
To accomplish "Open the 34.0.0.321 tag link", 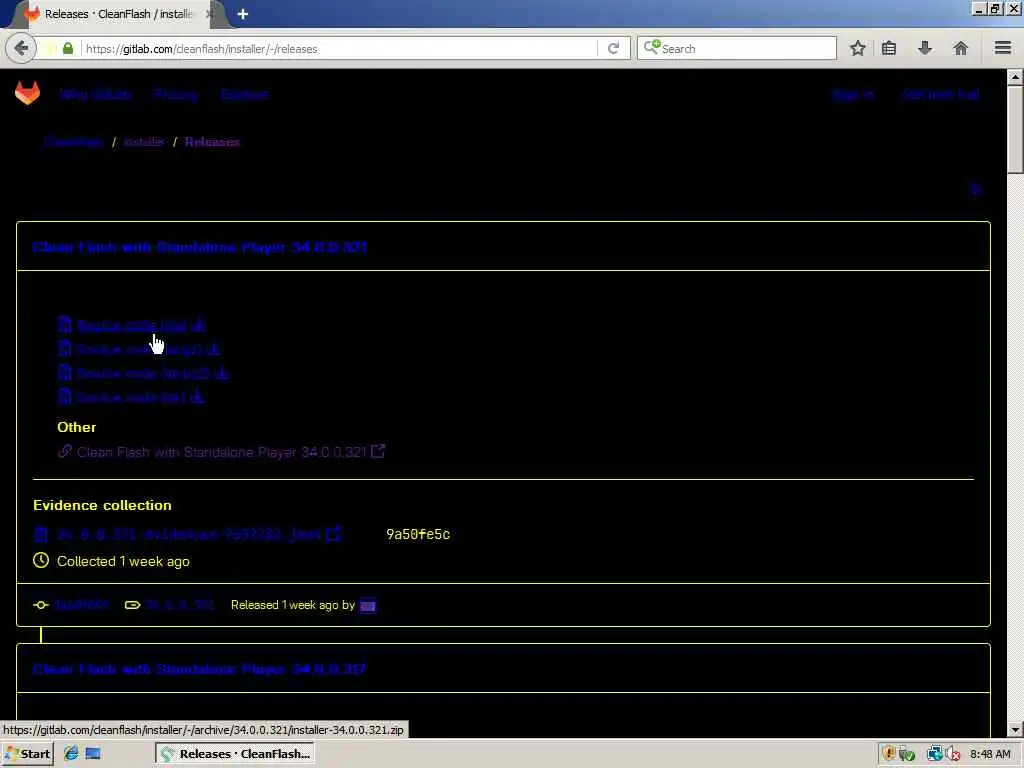I will [180, 605].
